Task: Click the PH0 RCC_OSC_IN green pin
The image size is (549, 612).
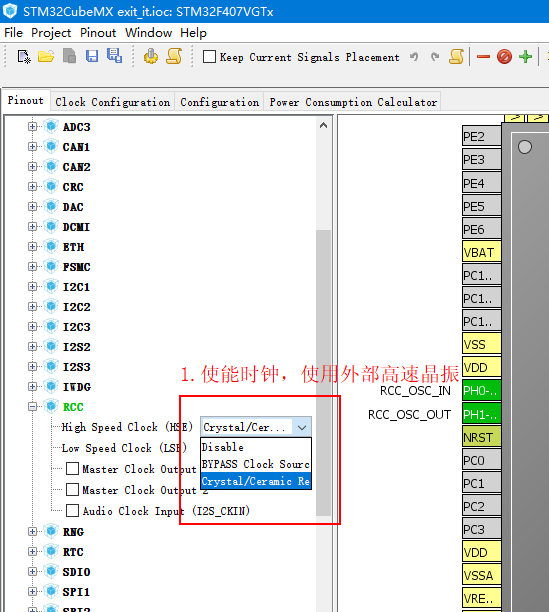Action: pyautogui.click(x=481, y=391)
